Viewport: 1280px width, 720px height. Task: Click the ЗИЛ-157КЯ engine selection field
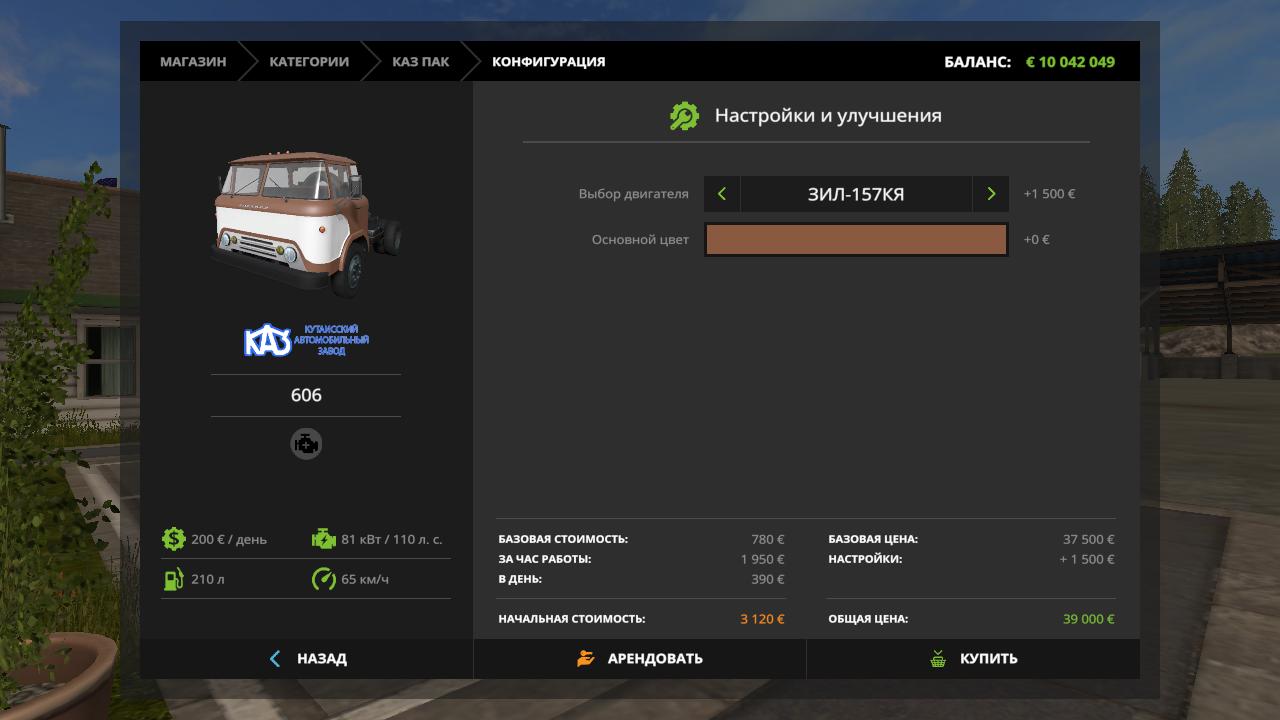pyautogui.click(x=856, y=194)
